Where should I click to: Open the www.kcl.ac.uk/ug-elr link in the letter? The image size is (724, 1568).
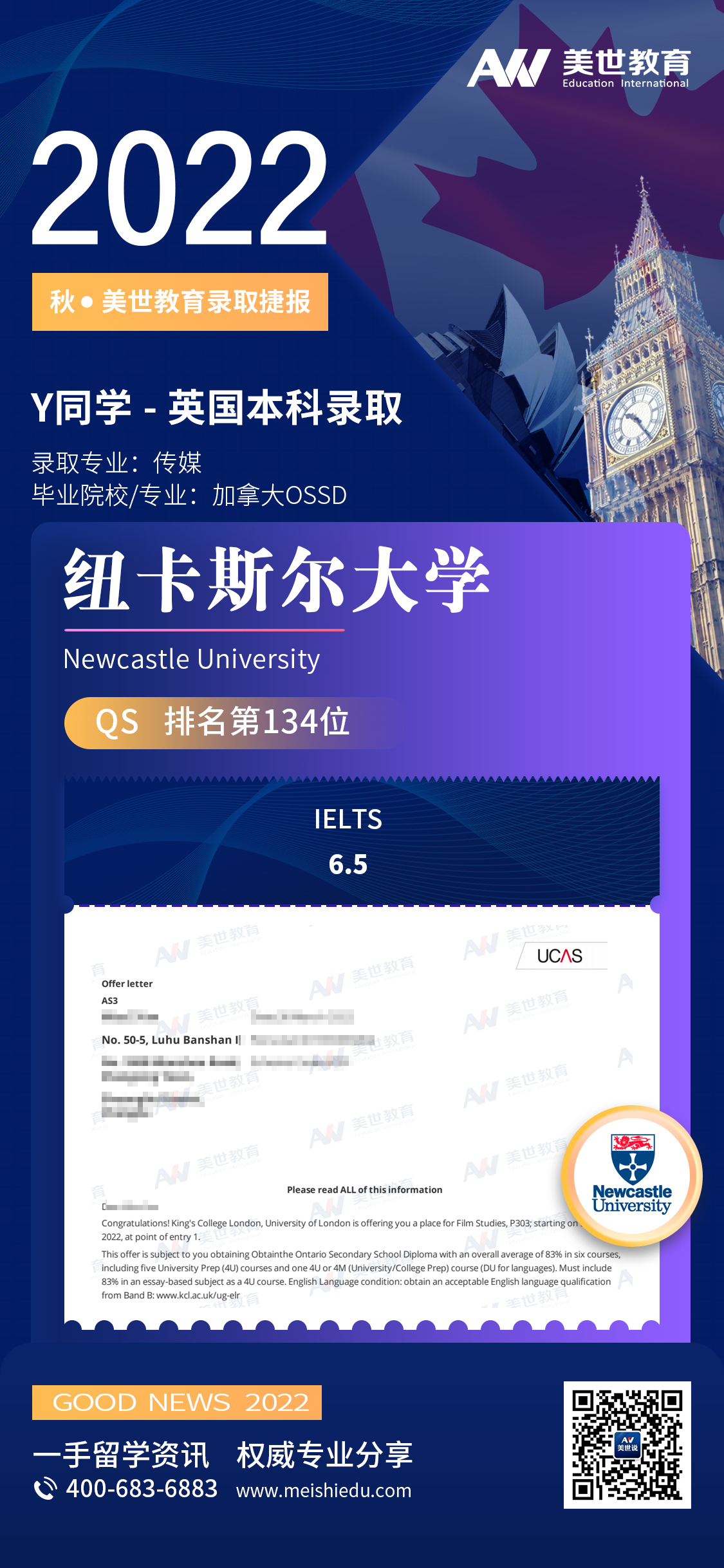coord(198,1295)
